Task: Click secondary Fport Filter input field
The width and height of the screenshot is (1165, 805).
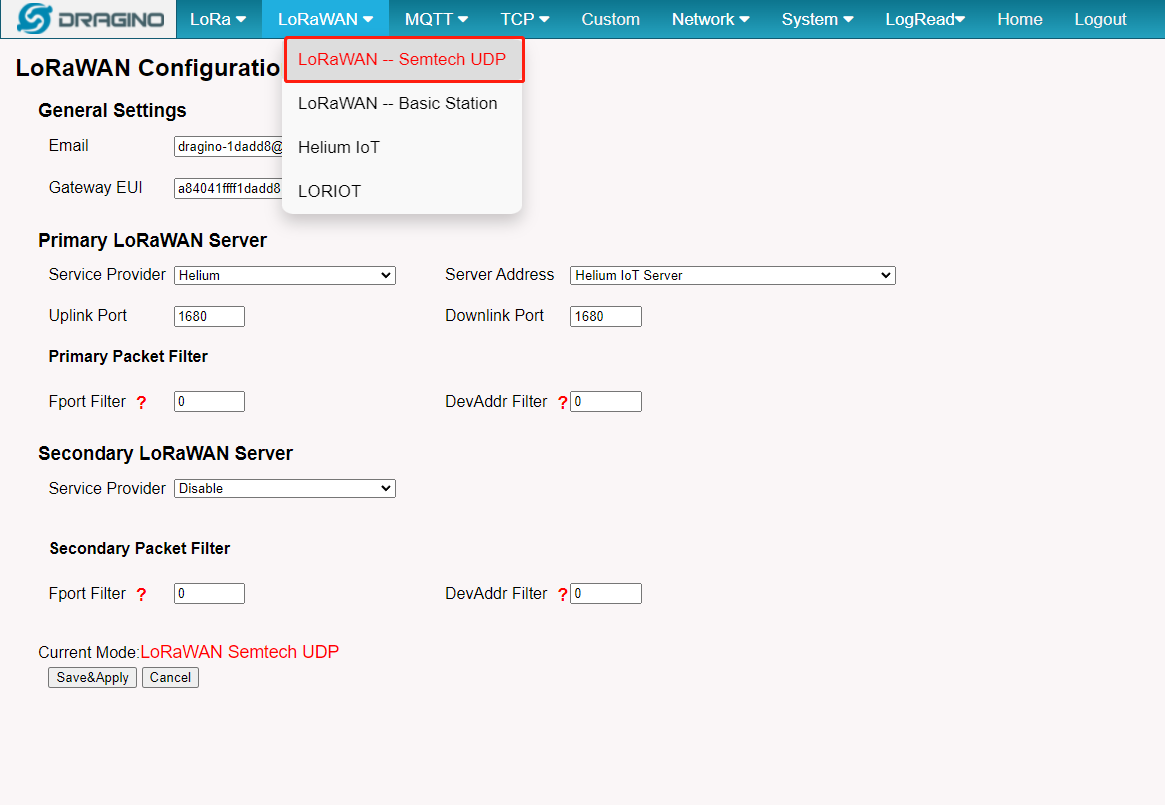Action: [x=210, y=593]
